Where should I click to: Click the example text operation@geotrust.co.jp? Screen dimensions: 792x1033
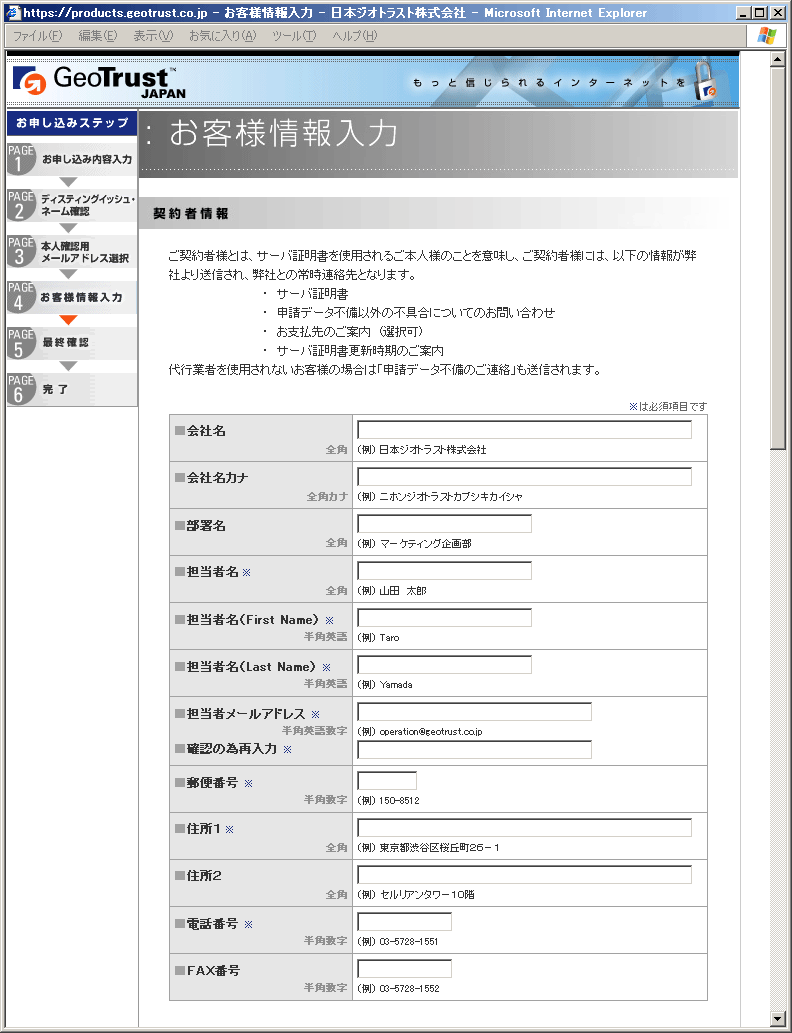click(431, 731)
